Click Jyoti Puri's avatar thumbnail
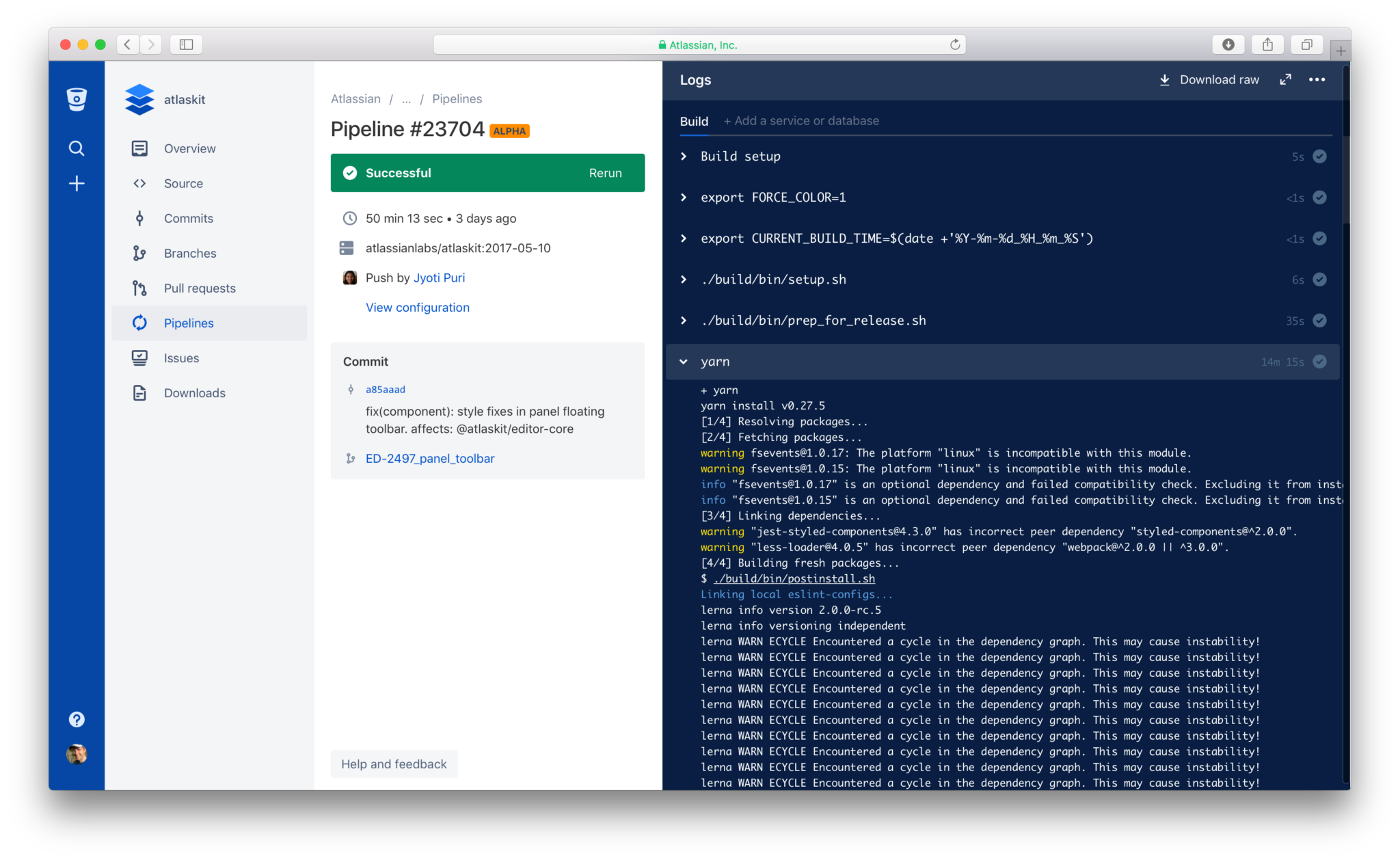 coord(349,278)
